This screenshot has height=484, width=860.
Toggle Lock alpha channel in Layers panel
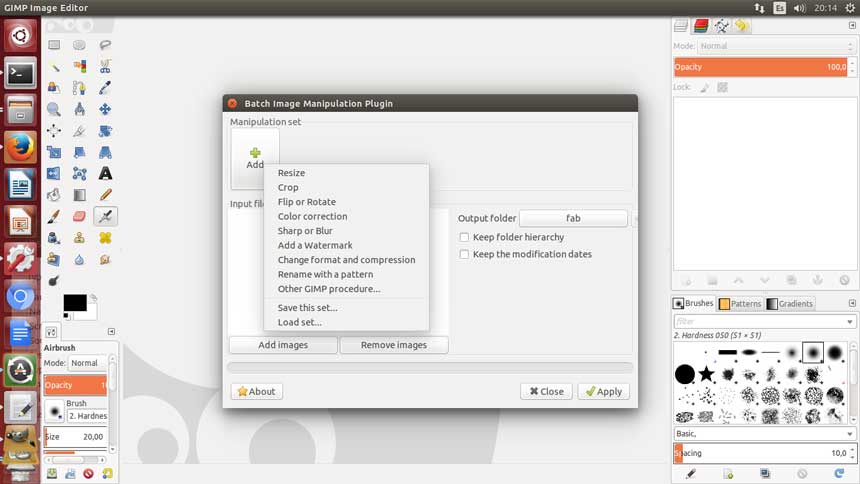pyautogui.click(x=722, y=87)
